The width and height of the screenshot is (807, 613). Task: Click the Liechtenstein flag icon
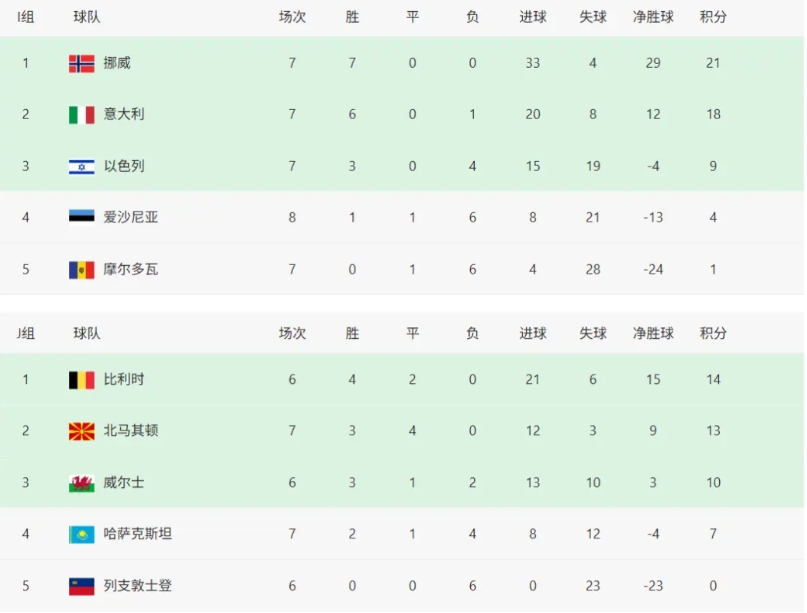point(81,586)
